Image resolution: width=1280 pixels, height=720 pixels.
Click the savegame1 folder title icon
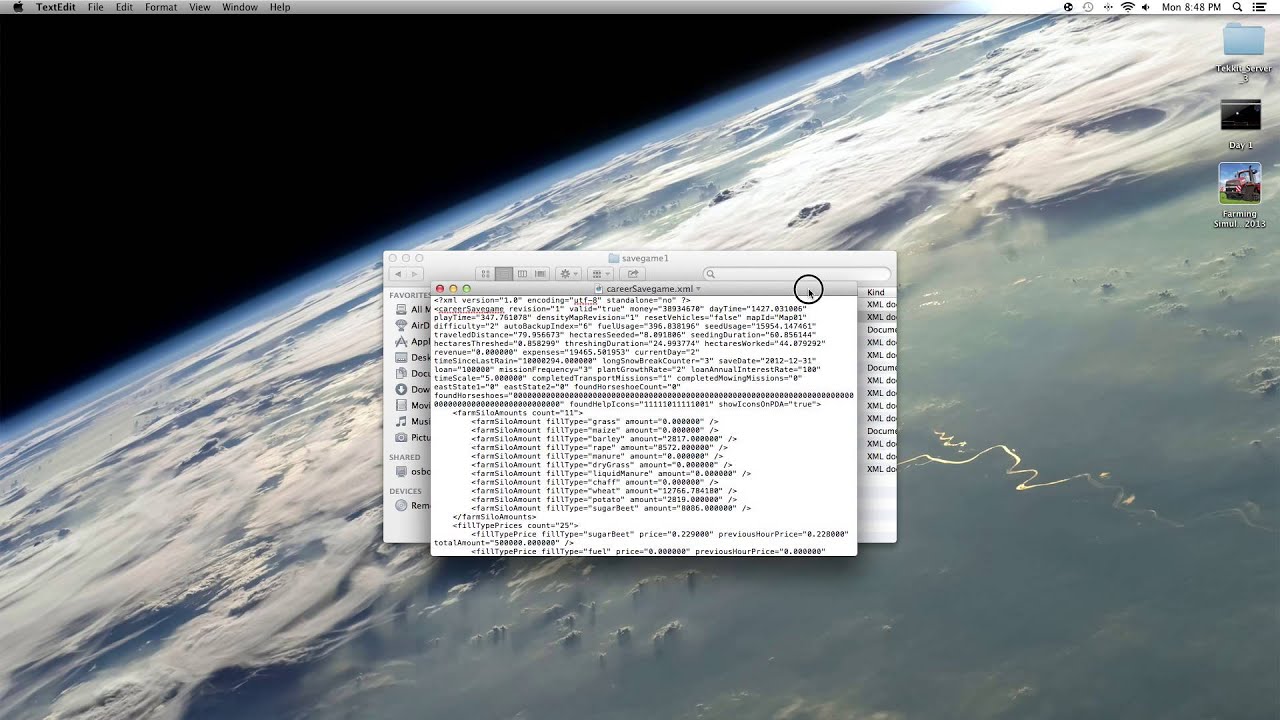coord(614,258)
